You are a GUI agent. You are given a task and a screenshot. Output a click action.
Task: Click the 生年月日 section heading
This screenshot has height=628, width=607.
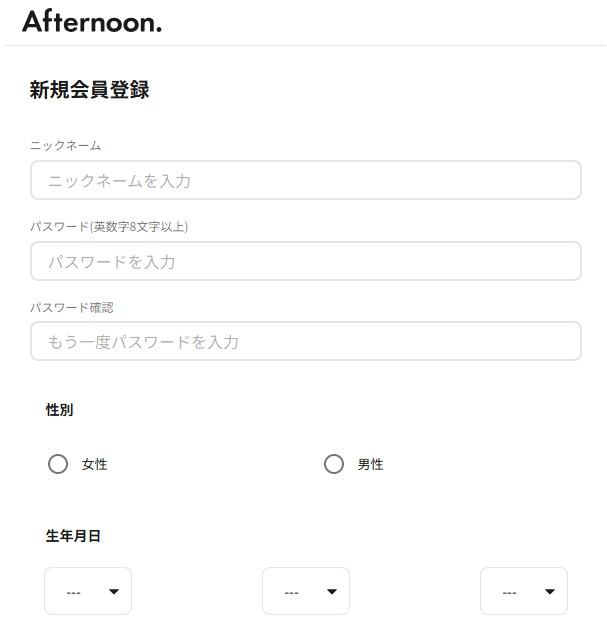(x=73, y=536)
